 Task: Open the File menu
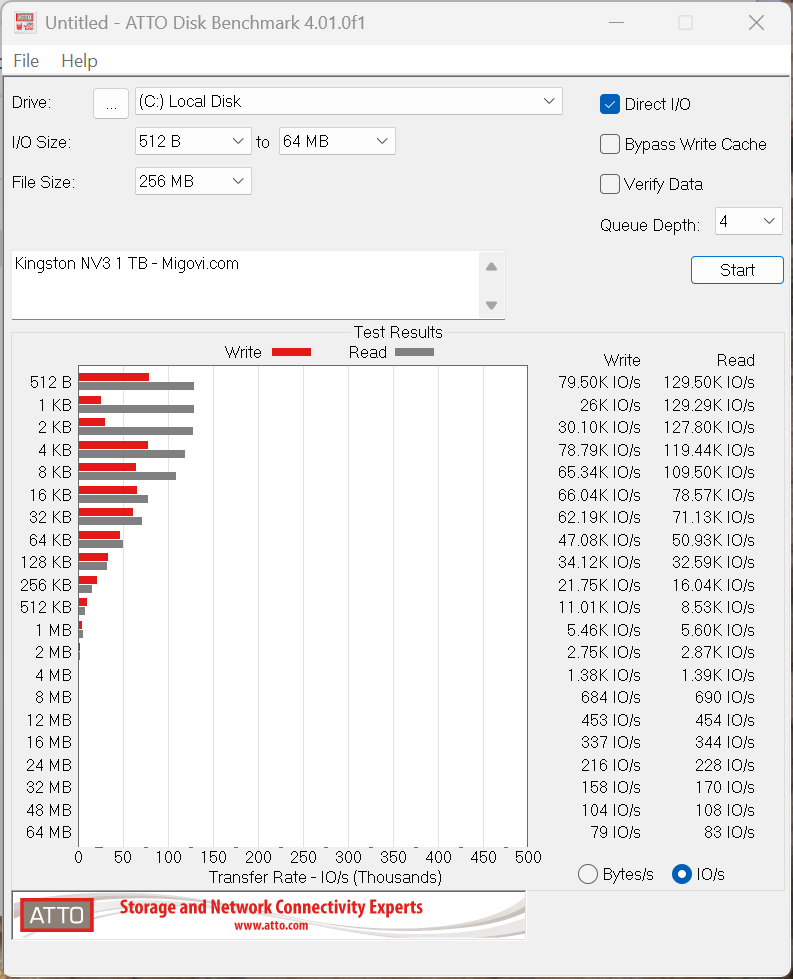26,61
